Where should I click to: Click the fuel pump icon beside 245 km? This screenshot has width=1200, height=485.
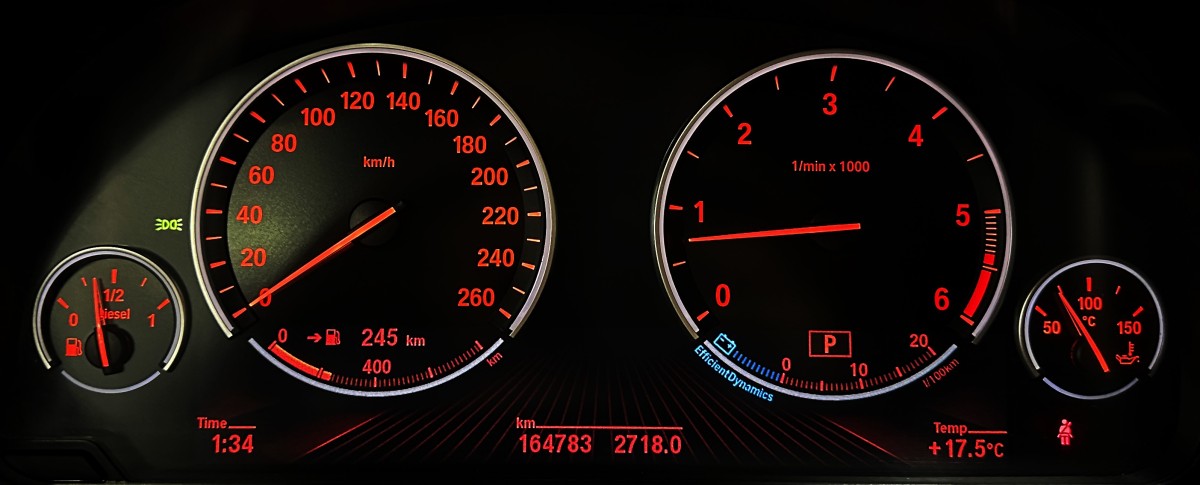tap(332, 337)
